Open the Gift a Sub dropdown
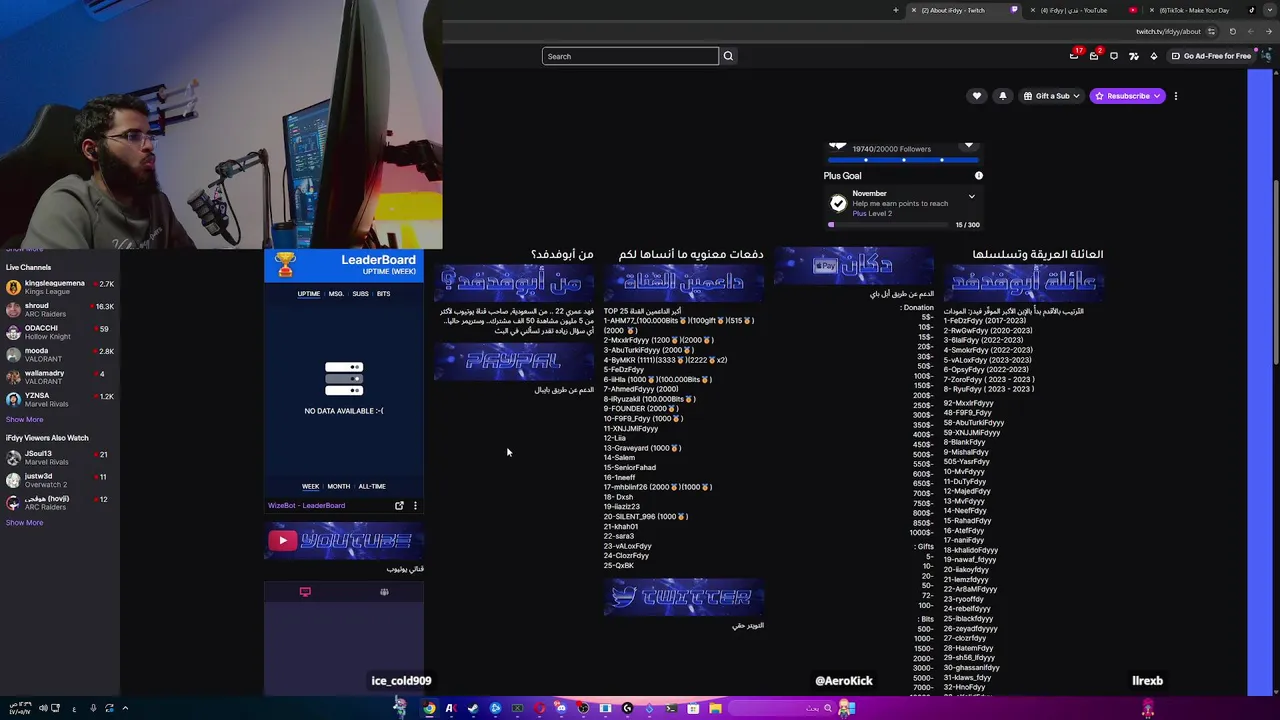1280x720 pixels. 1051,96
